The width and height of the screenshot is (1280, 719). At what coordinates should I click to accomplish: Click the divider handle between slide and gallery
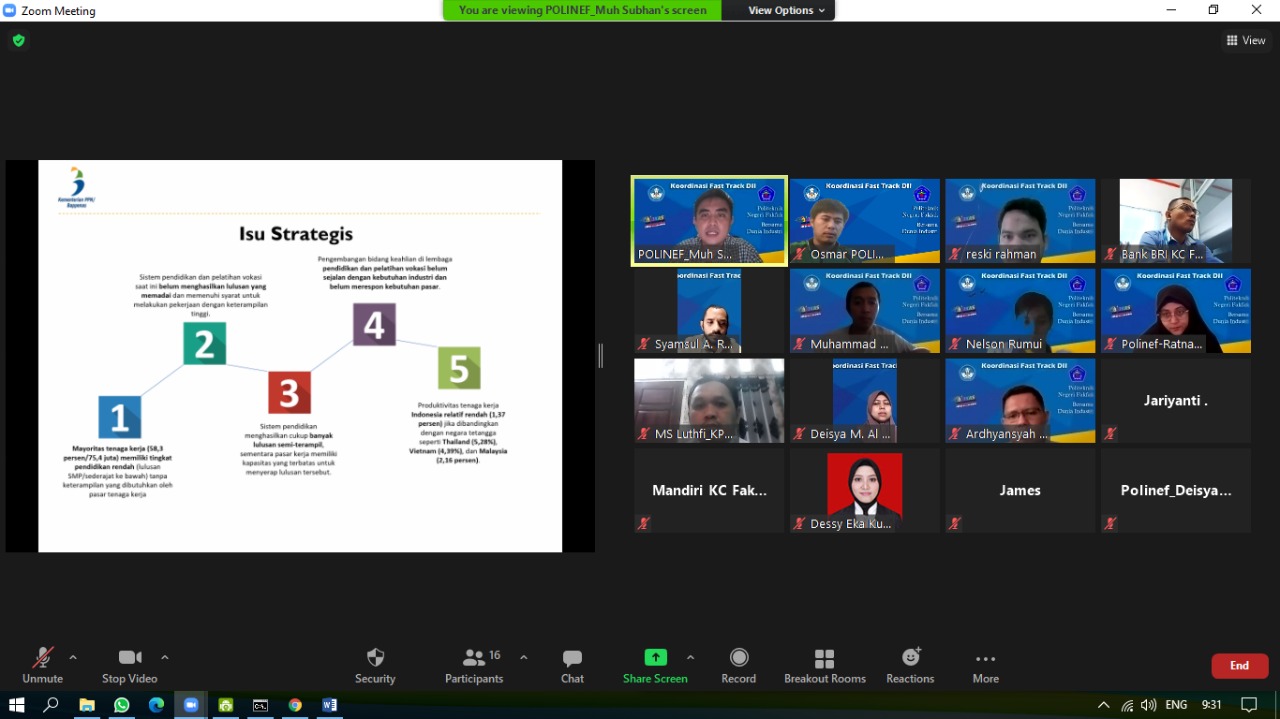click(600, 355)
